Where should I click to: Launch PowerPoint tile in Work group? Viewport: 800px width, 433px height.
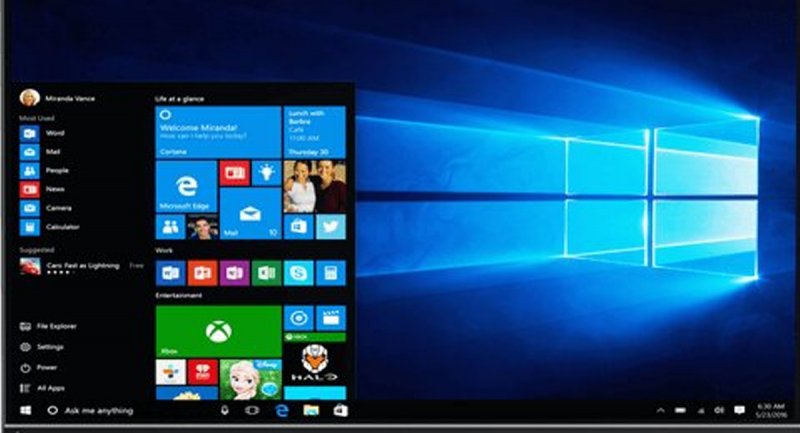click(203, 273)
